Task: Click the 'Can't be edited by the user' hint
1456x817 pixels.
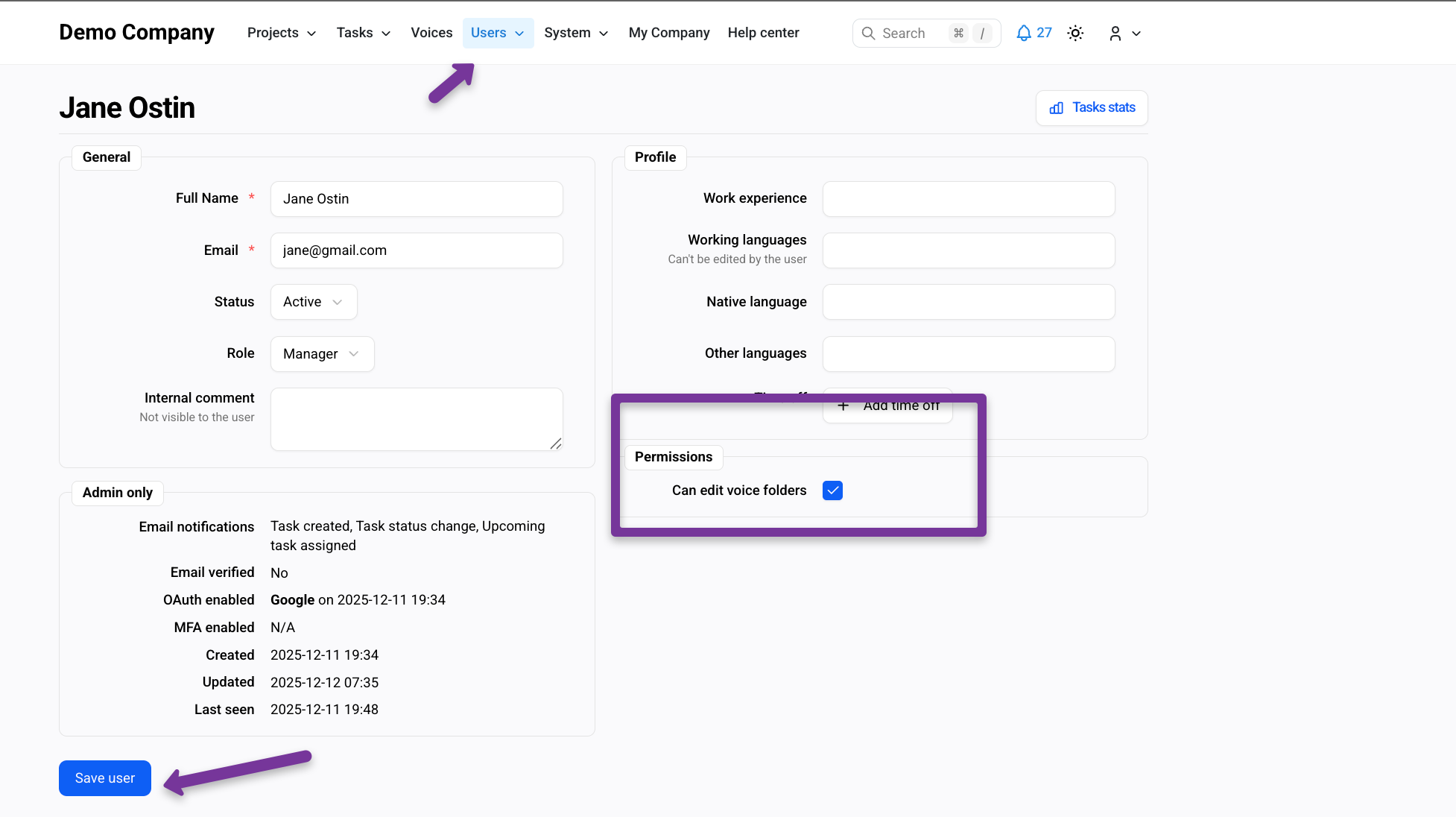Action: coord(737,259)
